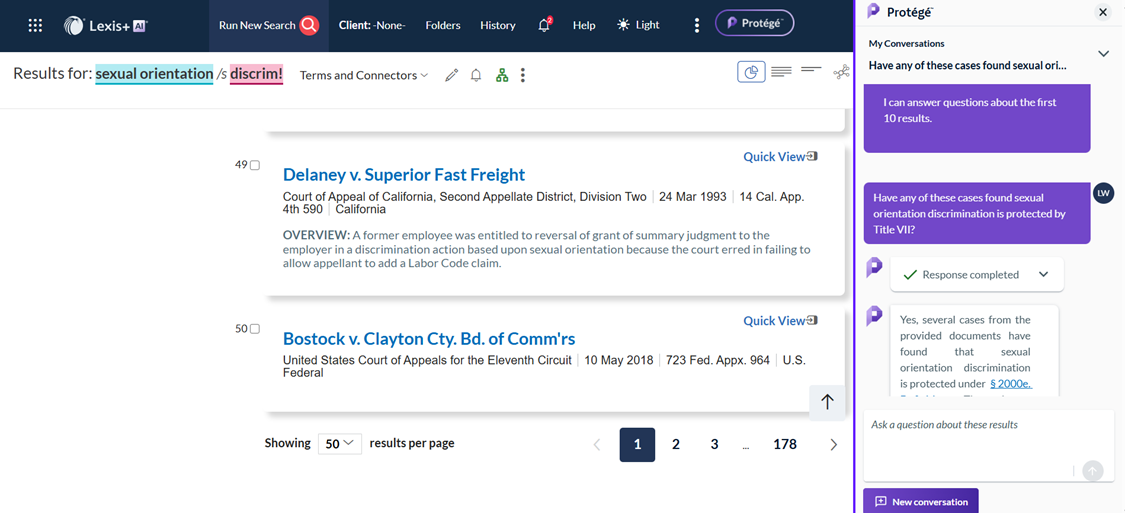This screenshot has height=513, width=1125.
Task: Open the product switcher grid icon
Action: [x=35, y=26]
